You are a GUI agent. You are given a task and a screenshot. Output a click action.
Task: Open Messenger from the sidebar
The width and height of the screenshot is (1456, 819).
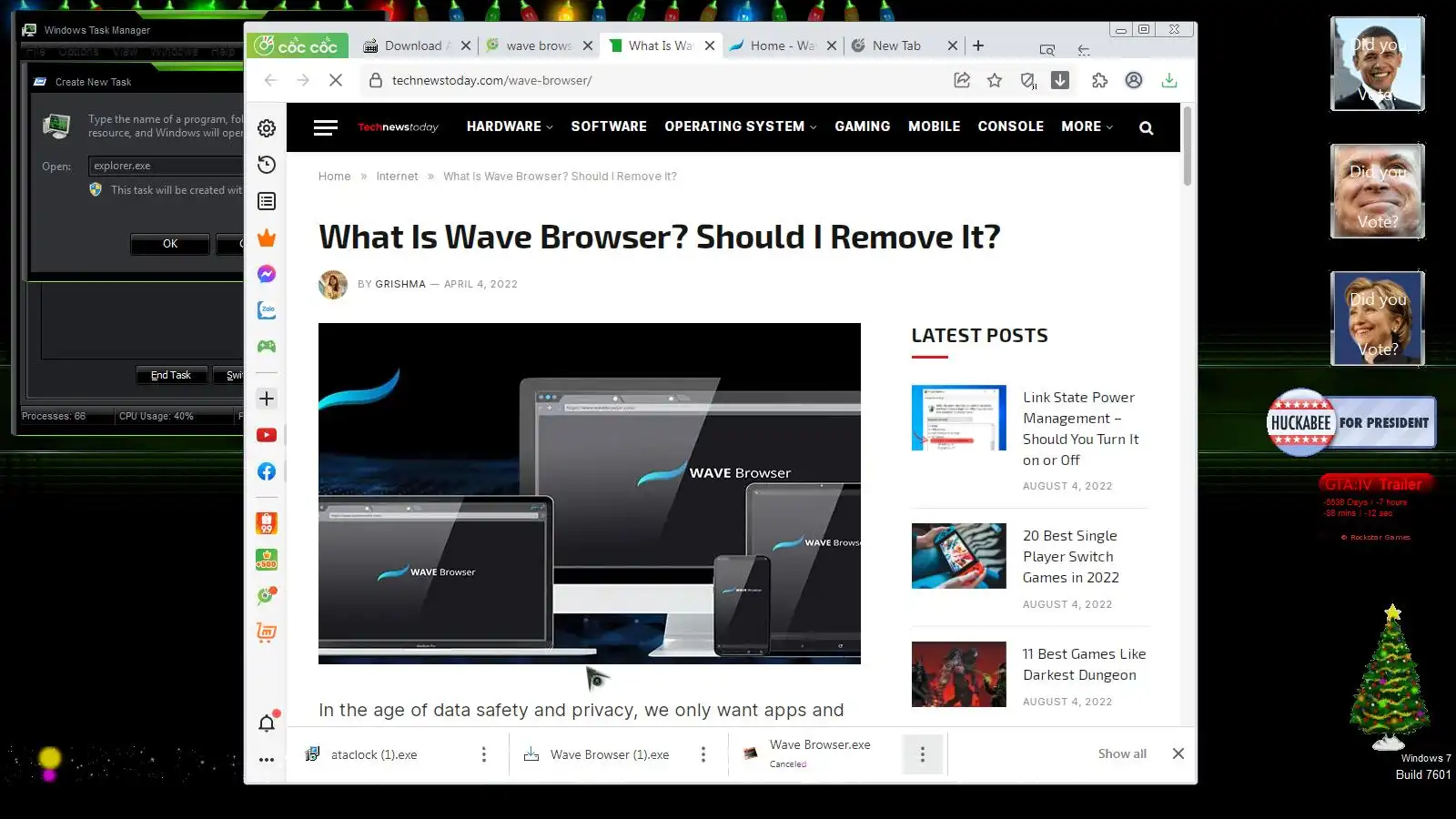tap(267, 274)
